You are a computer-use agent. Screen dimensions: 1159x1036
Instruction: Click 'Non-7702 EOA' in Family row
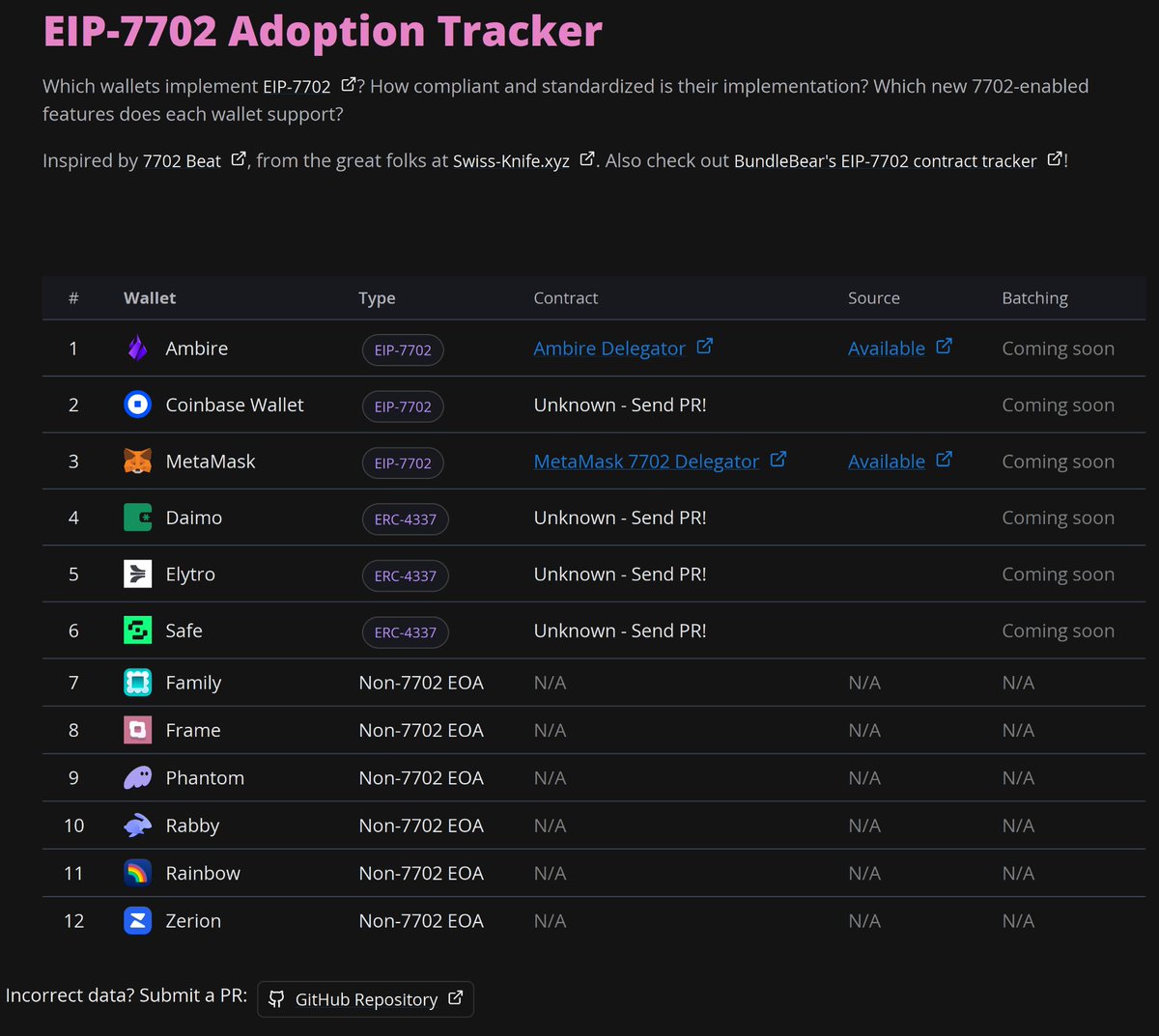pyautogui.click(x=421, y=683)
